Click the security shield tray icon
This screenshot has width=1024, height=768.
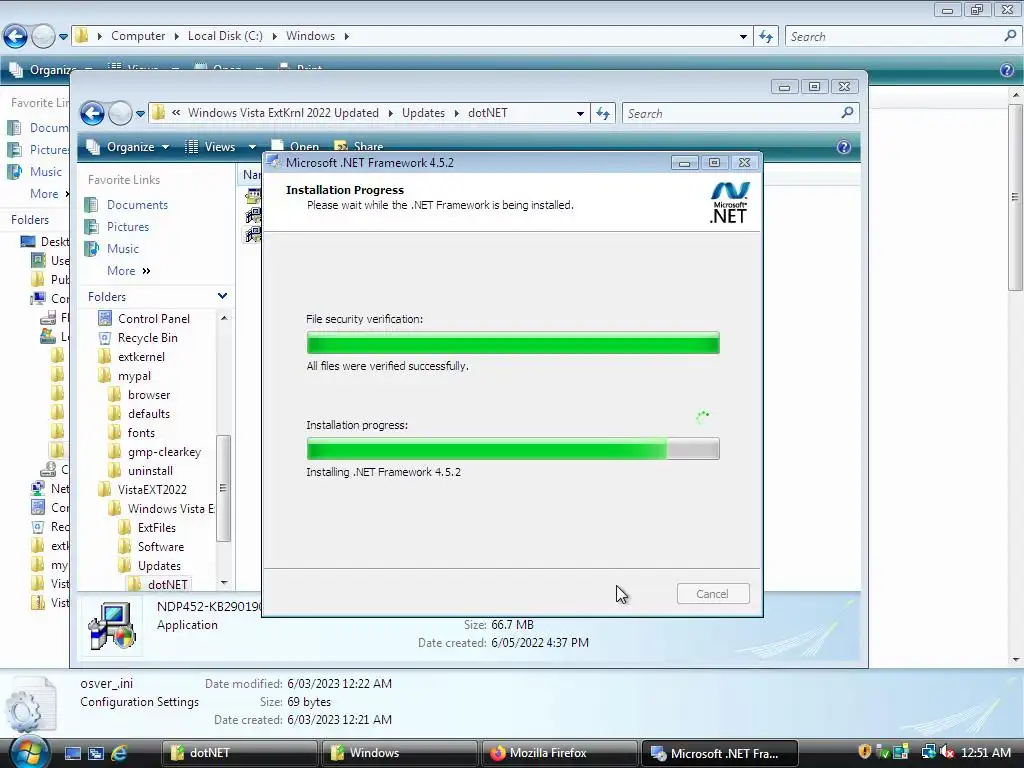(x=865, y=752)
